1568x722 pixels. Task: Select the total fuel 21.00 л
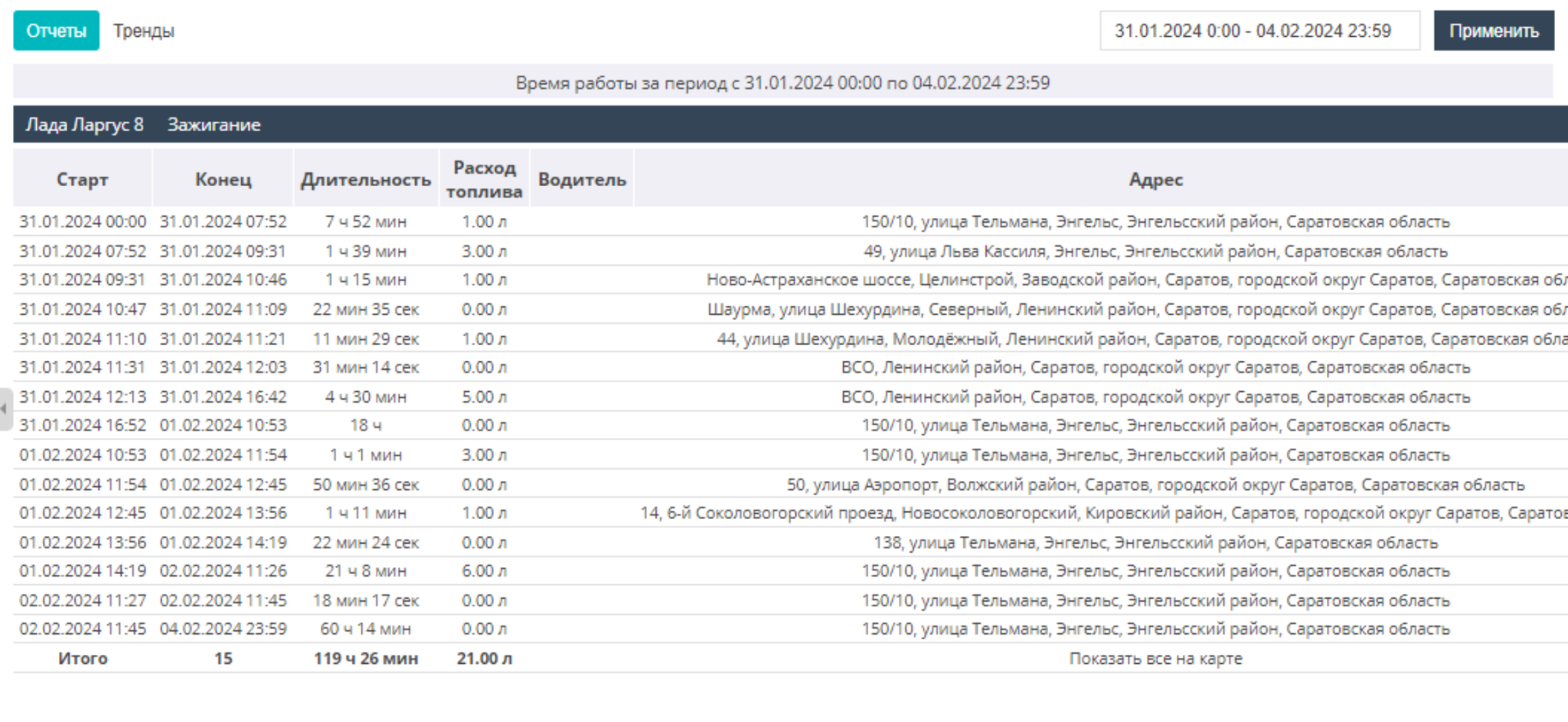click(x=484, y=658)
